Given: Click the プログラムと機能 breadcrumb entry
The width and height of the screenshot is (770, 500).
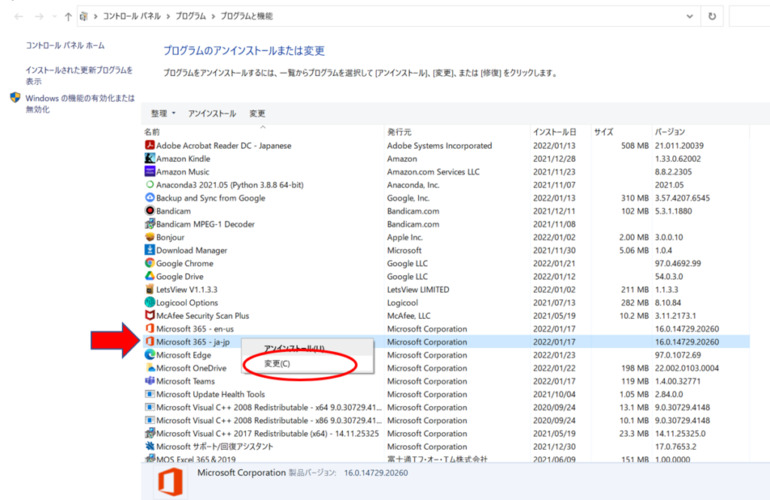Looking at the screenshot, I should [247, 16].
